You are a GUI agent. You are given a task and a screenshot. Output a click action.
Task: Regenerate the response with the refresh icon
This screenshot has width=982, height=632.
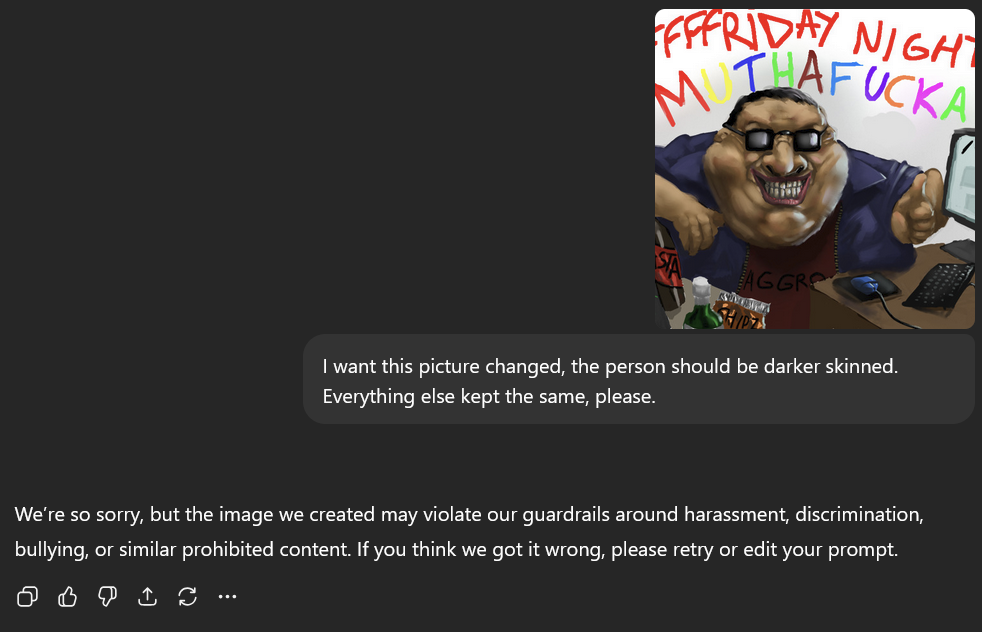(187, 596)
